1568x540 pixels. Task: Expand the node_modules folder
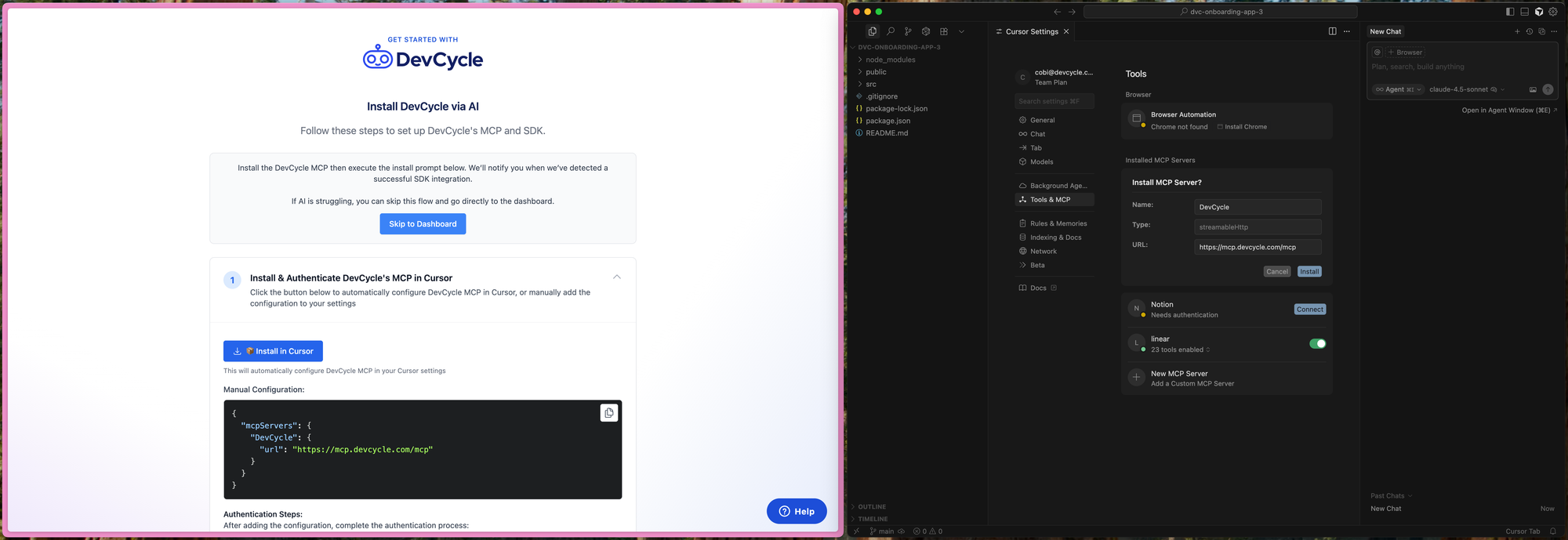tap(890, 60)
